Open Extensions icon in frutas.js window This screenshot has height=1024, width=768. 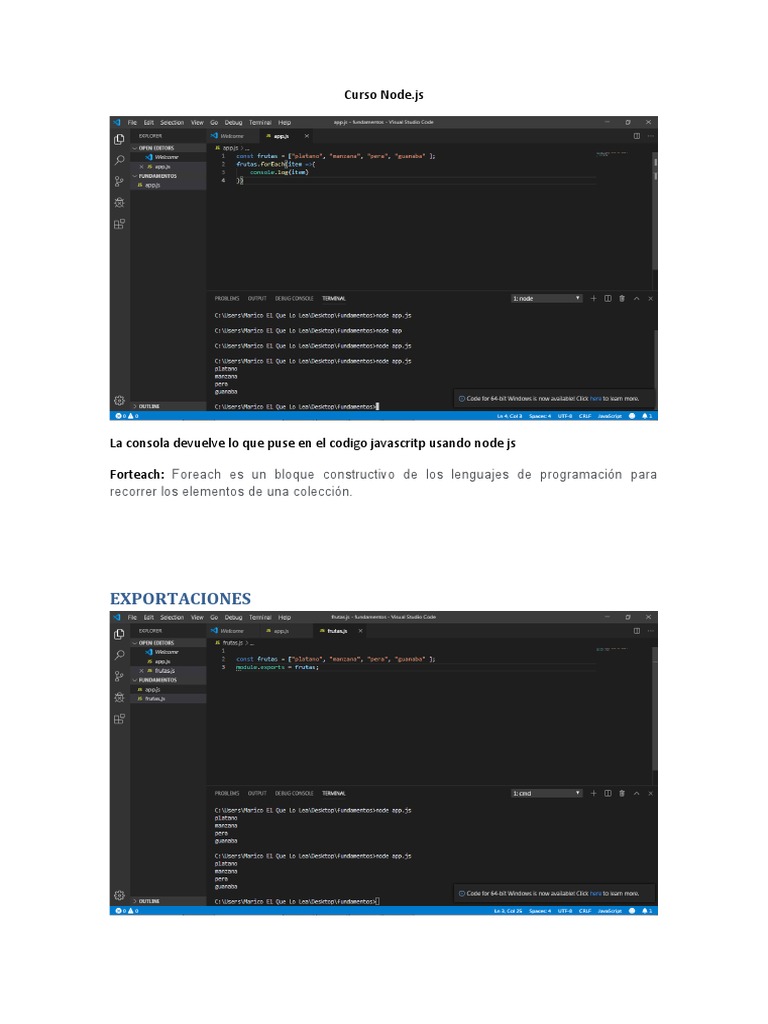tap(120, 719)
